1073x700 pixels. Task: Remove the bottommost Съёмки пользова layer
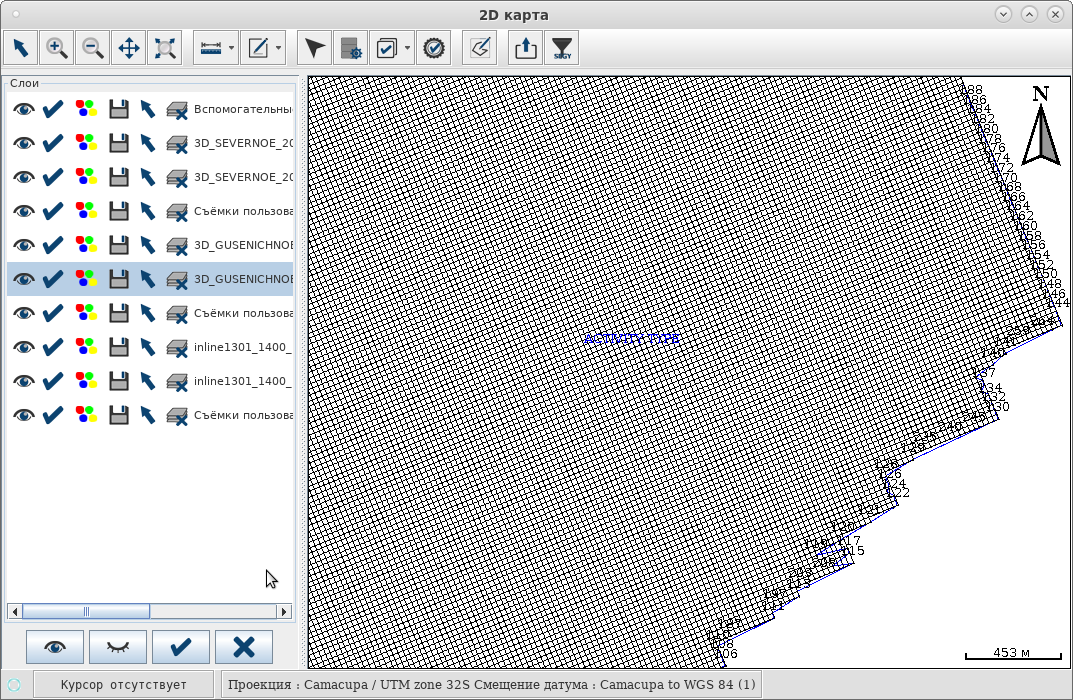click(177, 416)
